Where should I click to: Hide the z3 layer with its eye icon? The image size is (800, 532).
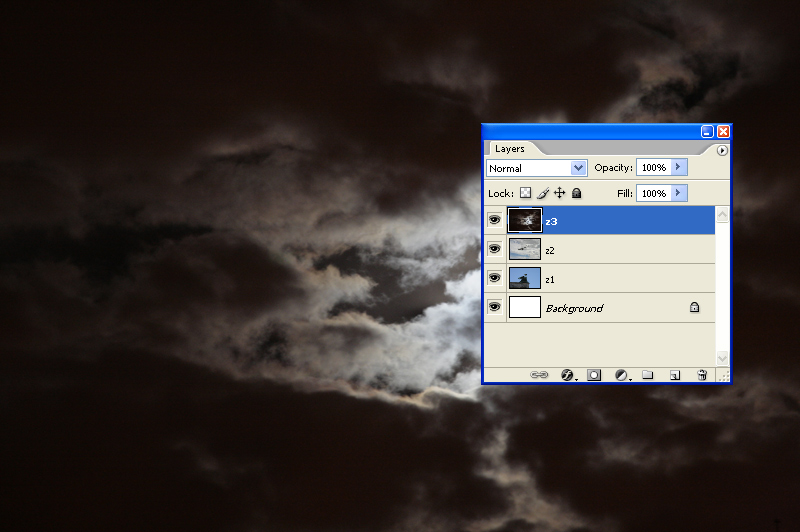pos(494,220)
